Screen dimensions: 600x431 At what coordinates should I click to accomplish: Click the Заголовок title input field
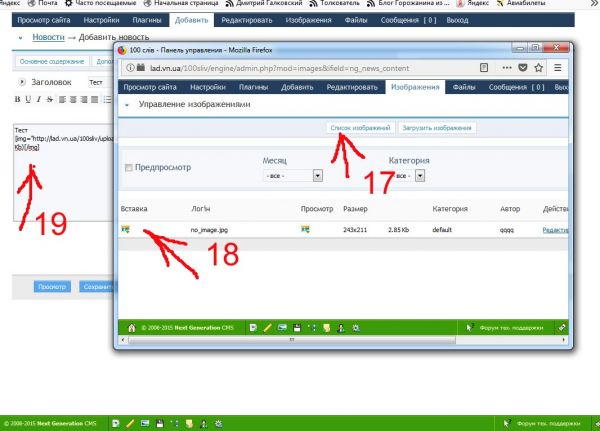pos(100,82)
